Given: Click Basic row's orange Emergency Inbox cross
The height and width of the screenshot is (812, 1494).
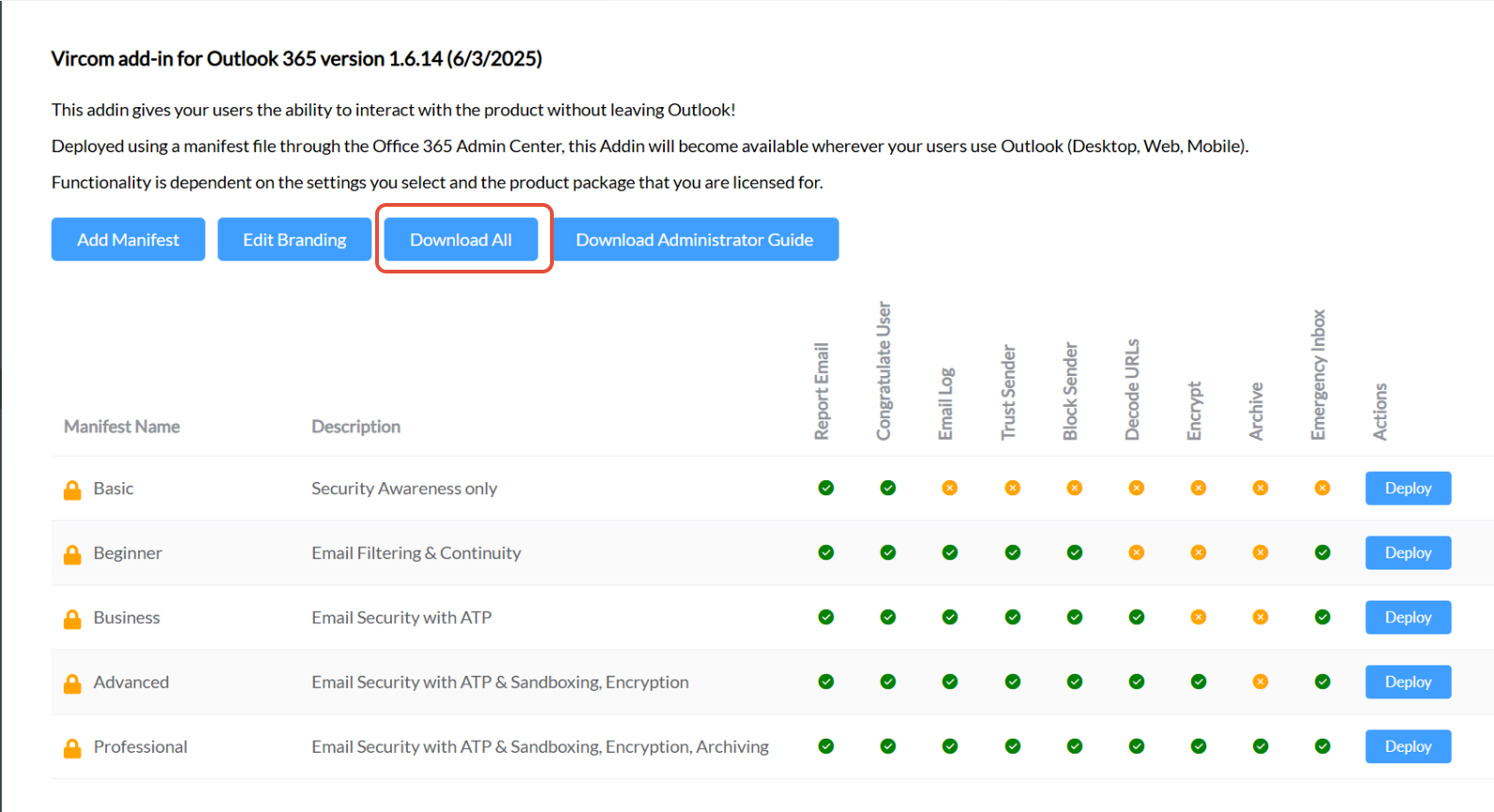Looking at the screenshot, I should point(1322,488).
